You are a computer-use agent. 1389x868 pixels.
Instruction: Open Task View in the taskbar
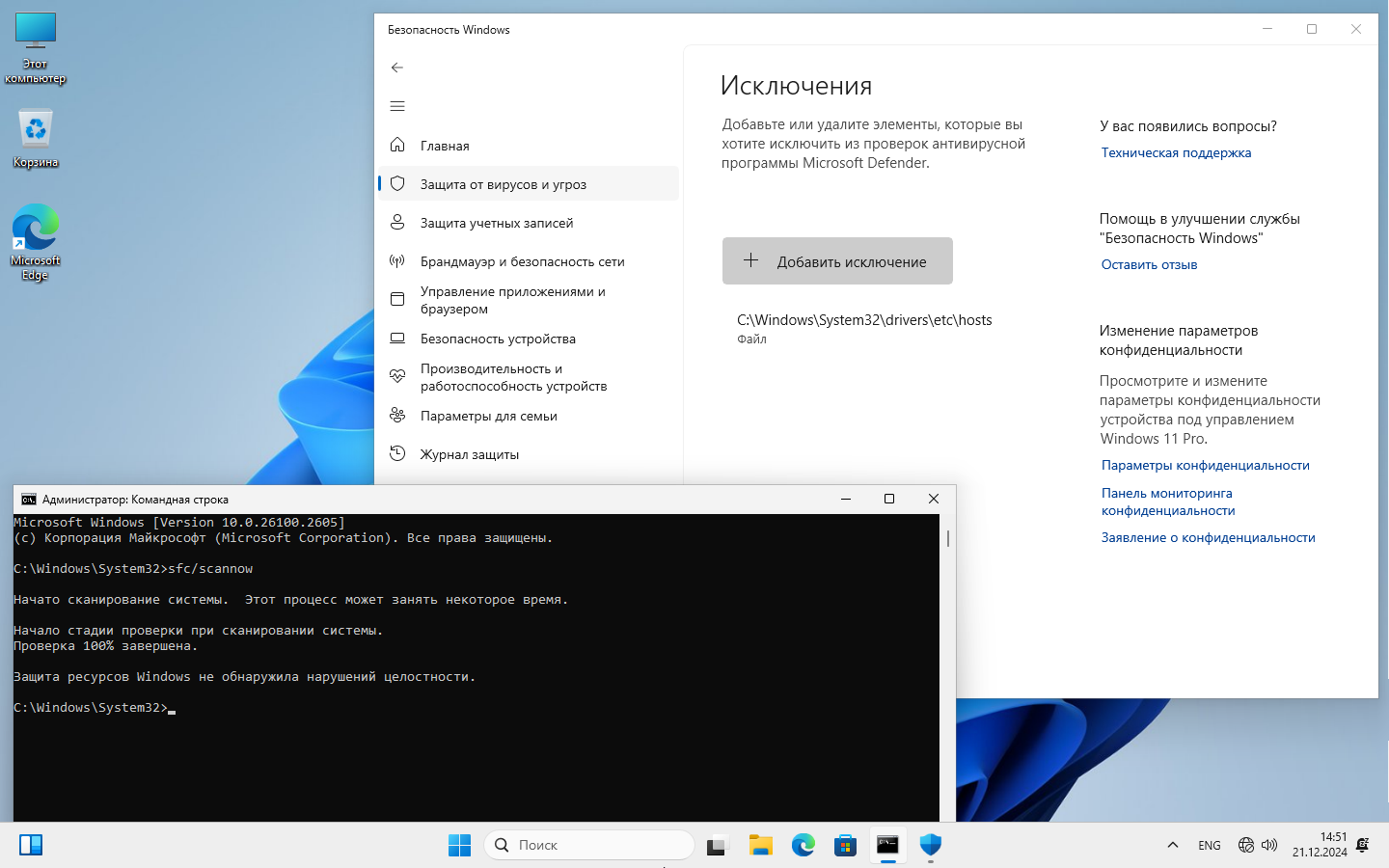click(x=718, y=845)
